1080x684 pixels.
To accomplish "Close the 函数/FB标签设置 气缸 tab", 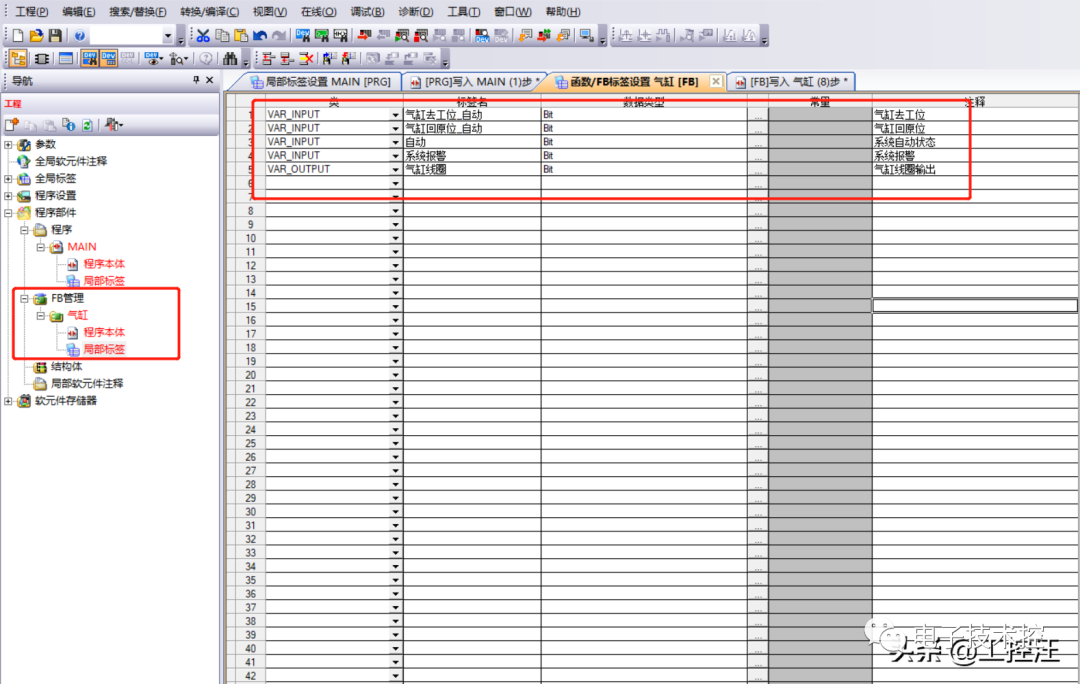I will click(x=715, y=83).
